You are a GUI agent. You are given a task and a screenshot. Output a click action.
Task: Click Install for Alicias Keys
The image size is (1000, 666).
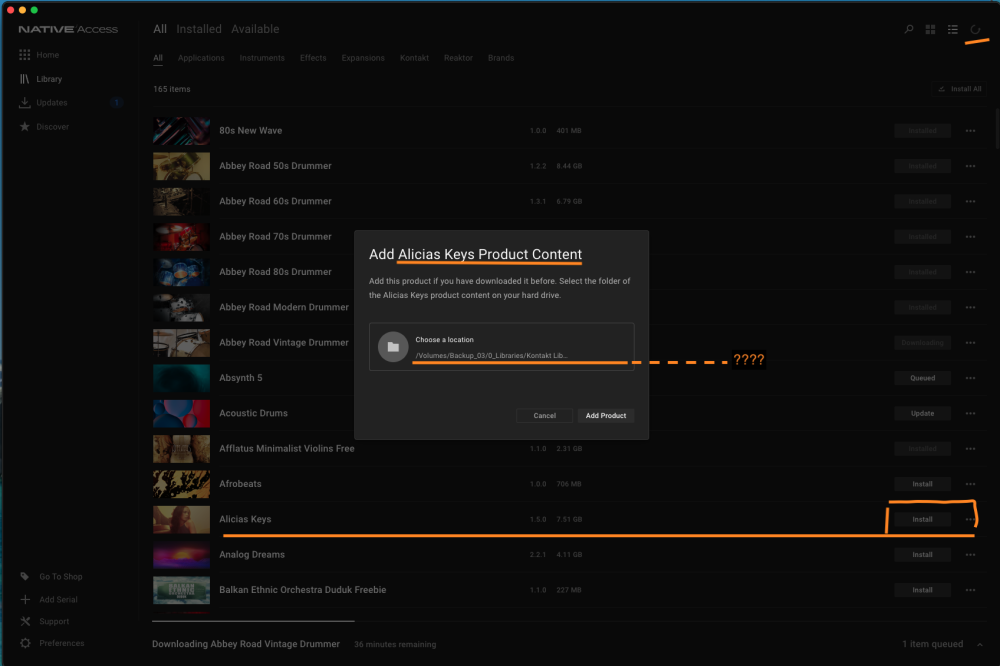[x=922, y=519]
